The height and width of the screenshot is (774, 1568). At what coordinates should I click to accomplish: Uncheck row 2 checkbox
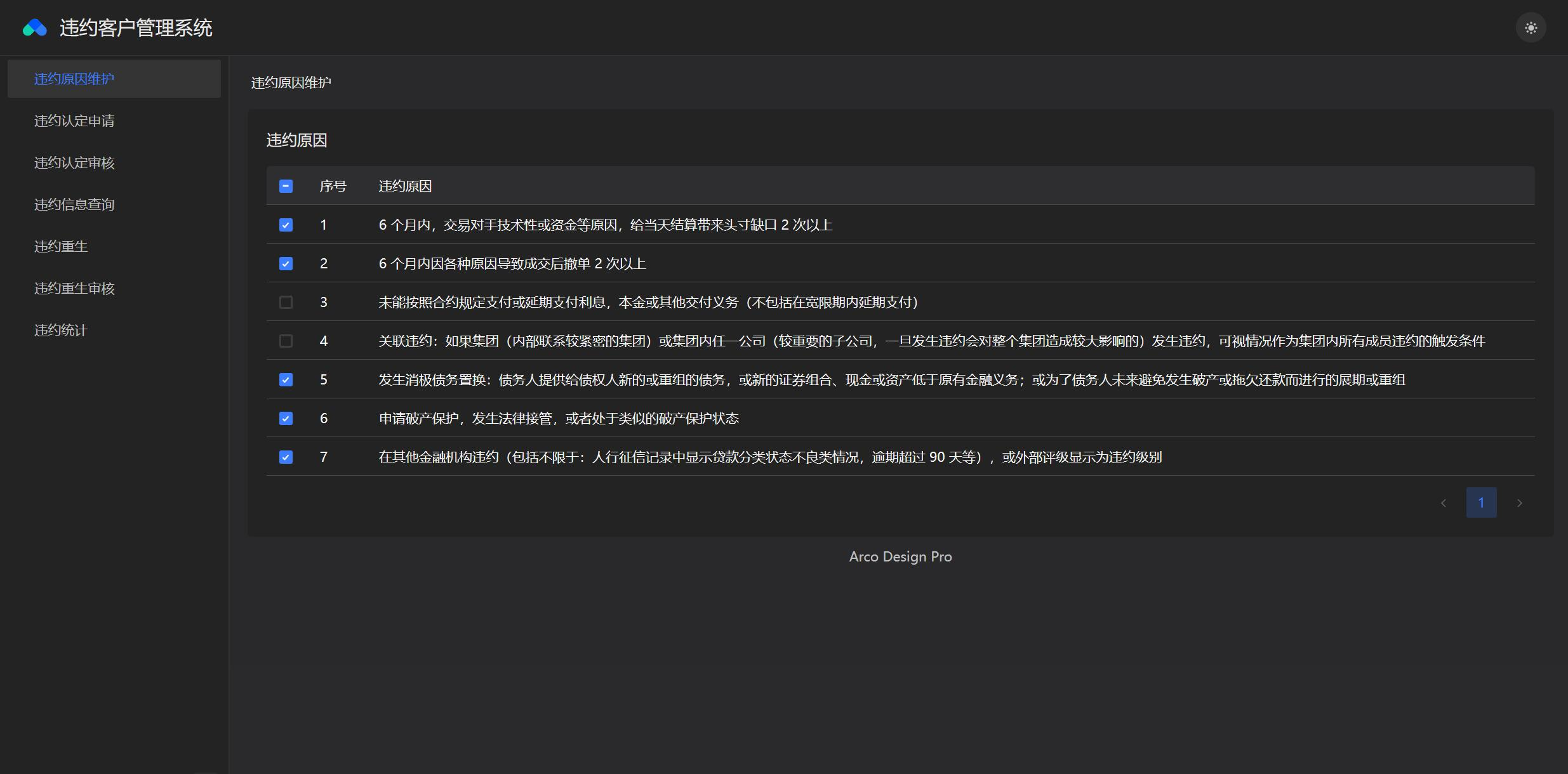286,264
